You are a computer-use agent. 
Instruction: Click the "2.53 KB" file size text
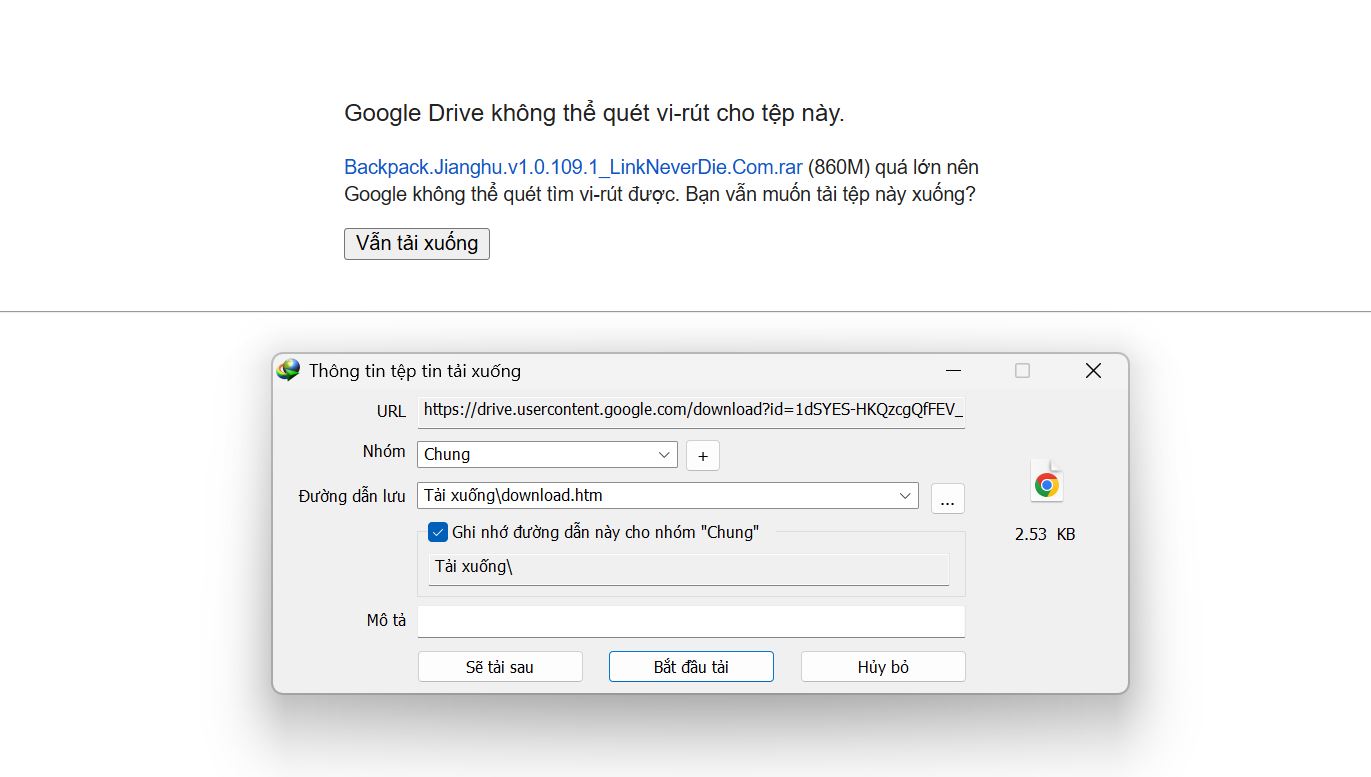coord(1045,534)
